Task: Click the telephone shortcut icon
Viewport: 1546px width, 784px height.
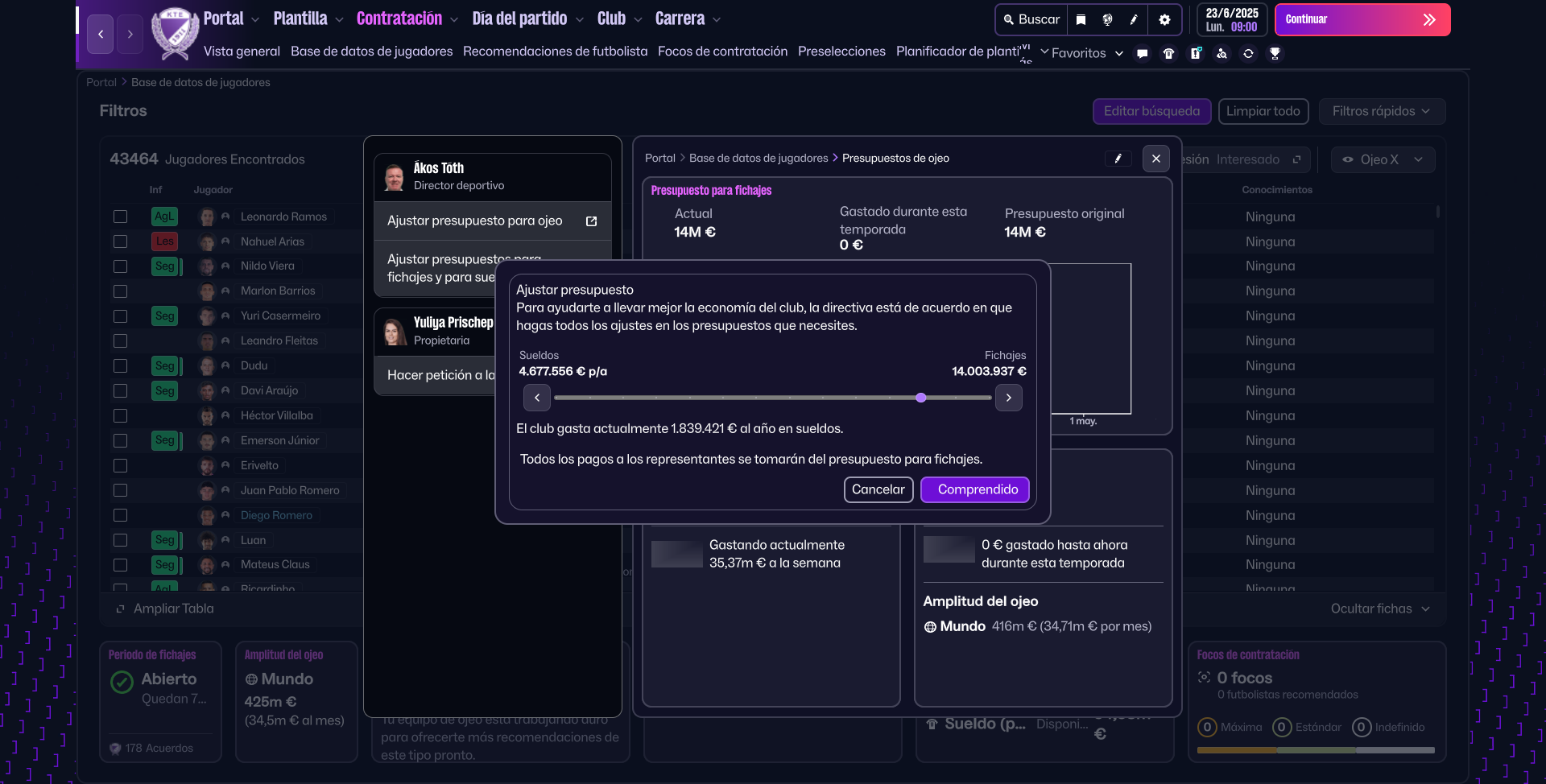Action: coord(1168,53)
